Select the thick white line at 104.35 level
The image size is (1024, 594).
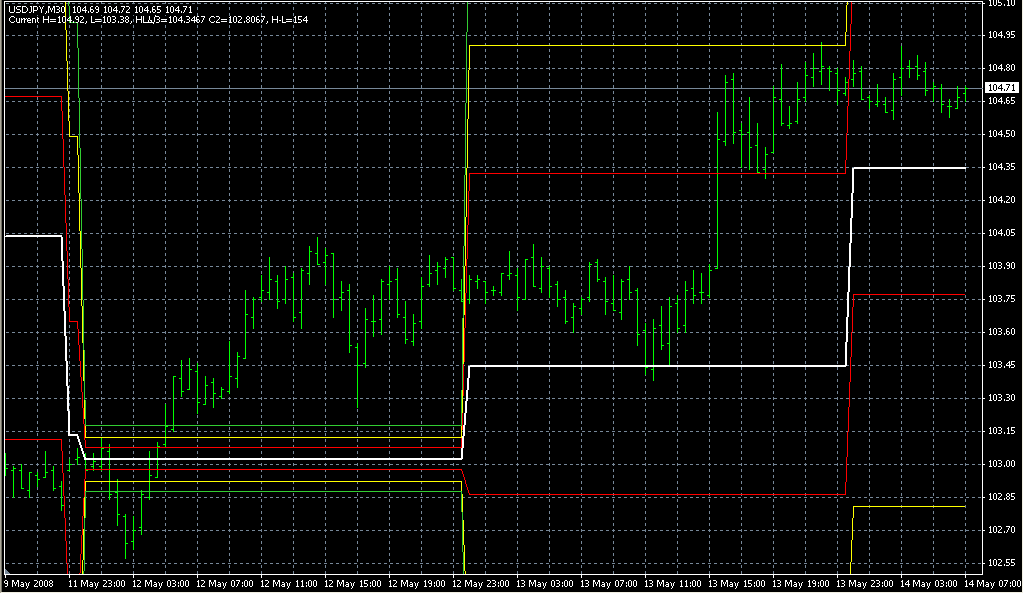(x=910, y=168)
